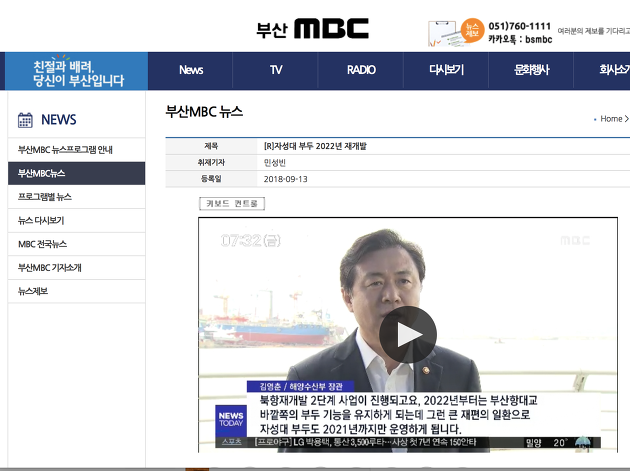Open 뉴스 다시보기 in sidebar

tap(76, 220)
